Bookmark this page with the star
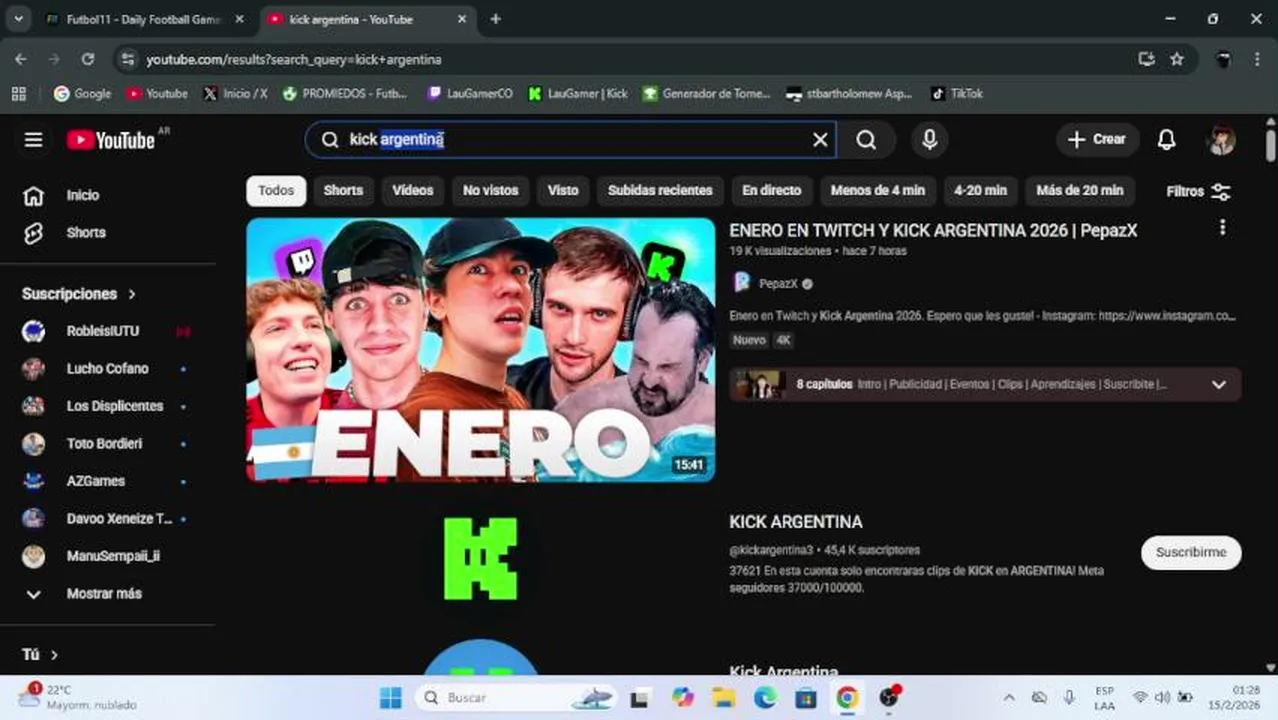1278x720 pixels. pyautogui.click(x=1177, y=59)
